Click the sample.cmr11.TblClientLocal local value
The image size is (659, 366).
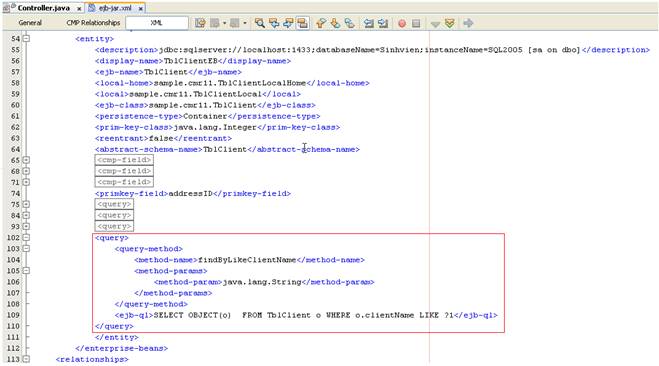point(195,94)
